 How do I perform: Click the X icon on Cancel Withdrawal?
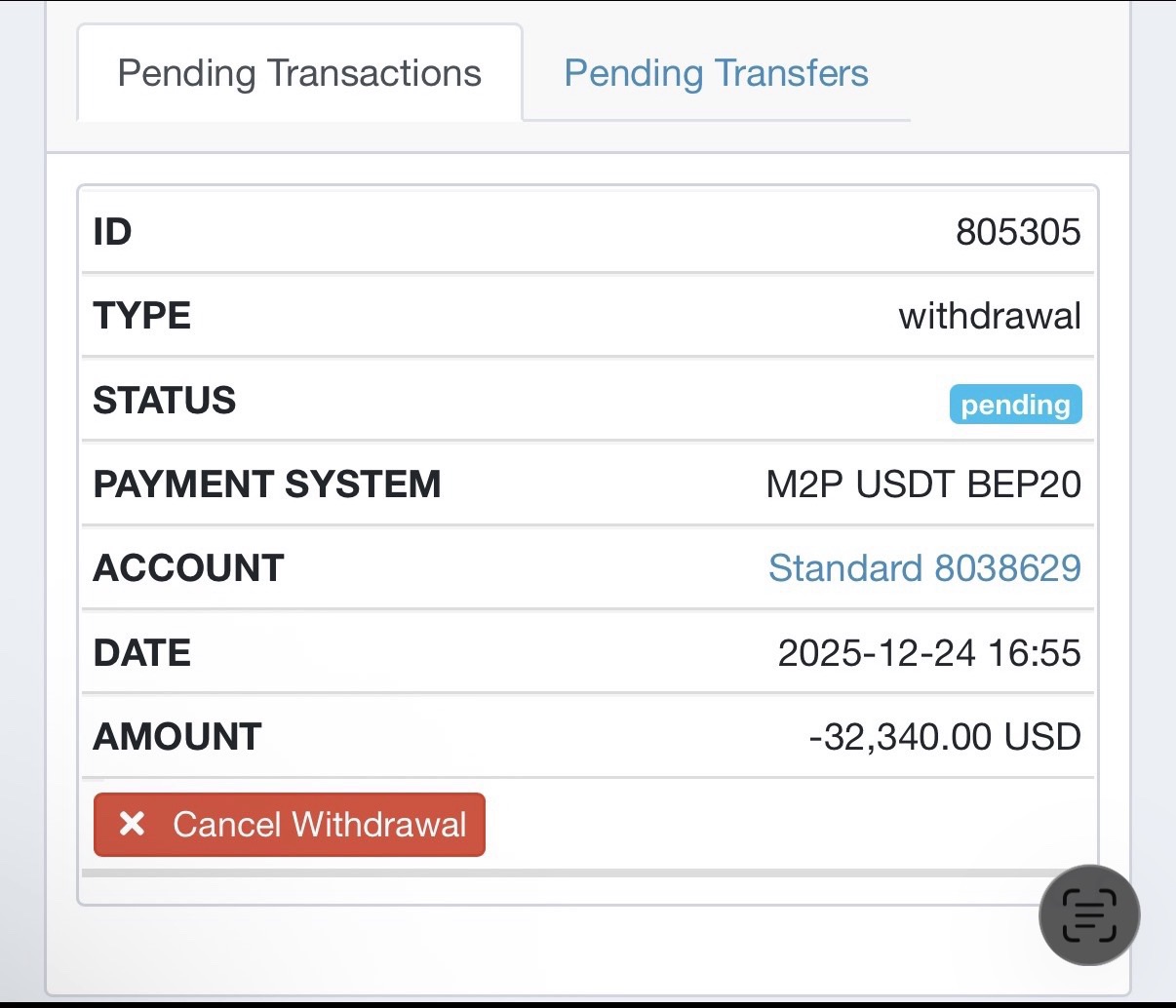click(x=132, y=825)
